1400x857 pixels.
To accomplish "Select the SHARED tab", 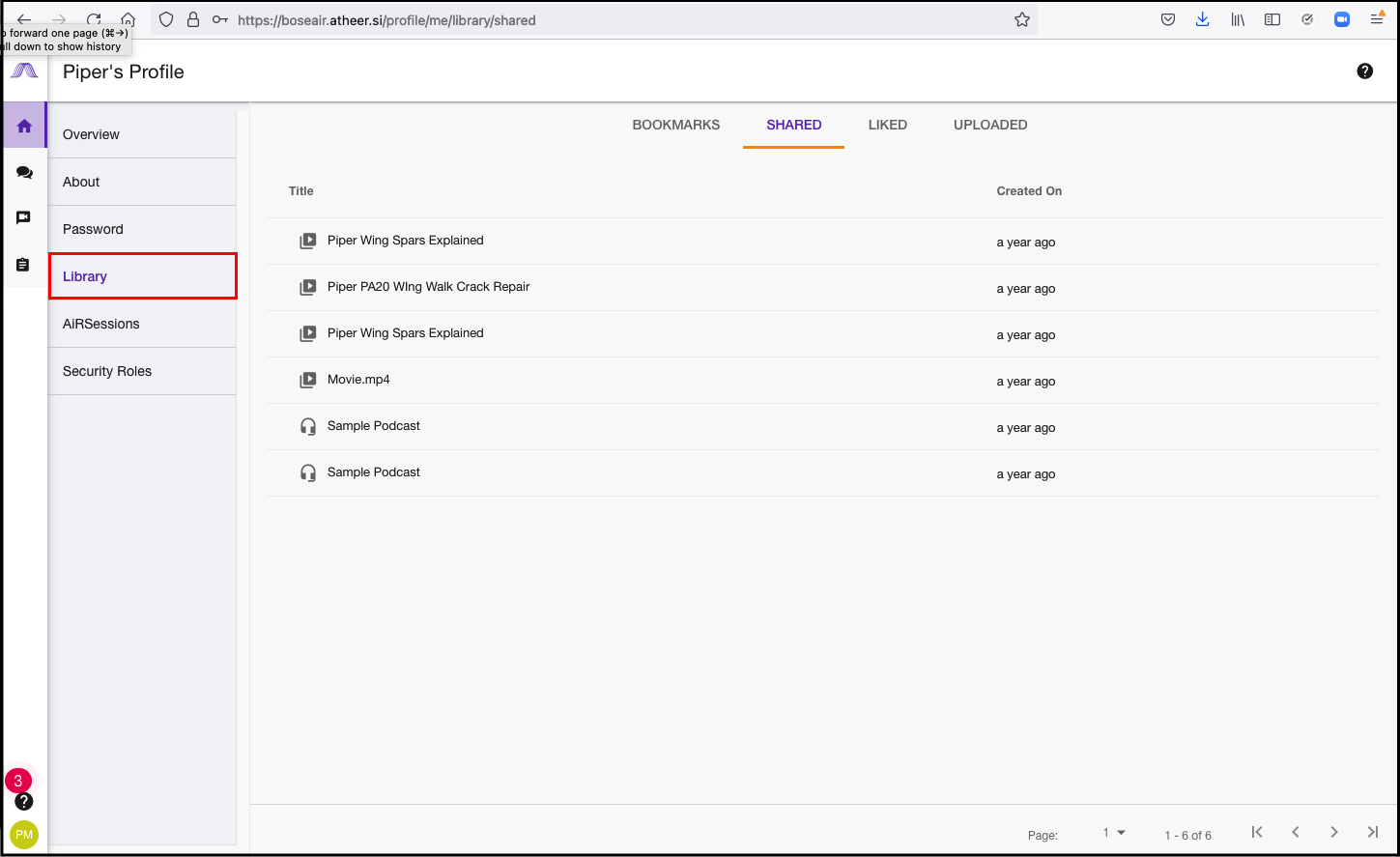I will pyautogui.click(x=794, y=125).
